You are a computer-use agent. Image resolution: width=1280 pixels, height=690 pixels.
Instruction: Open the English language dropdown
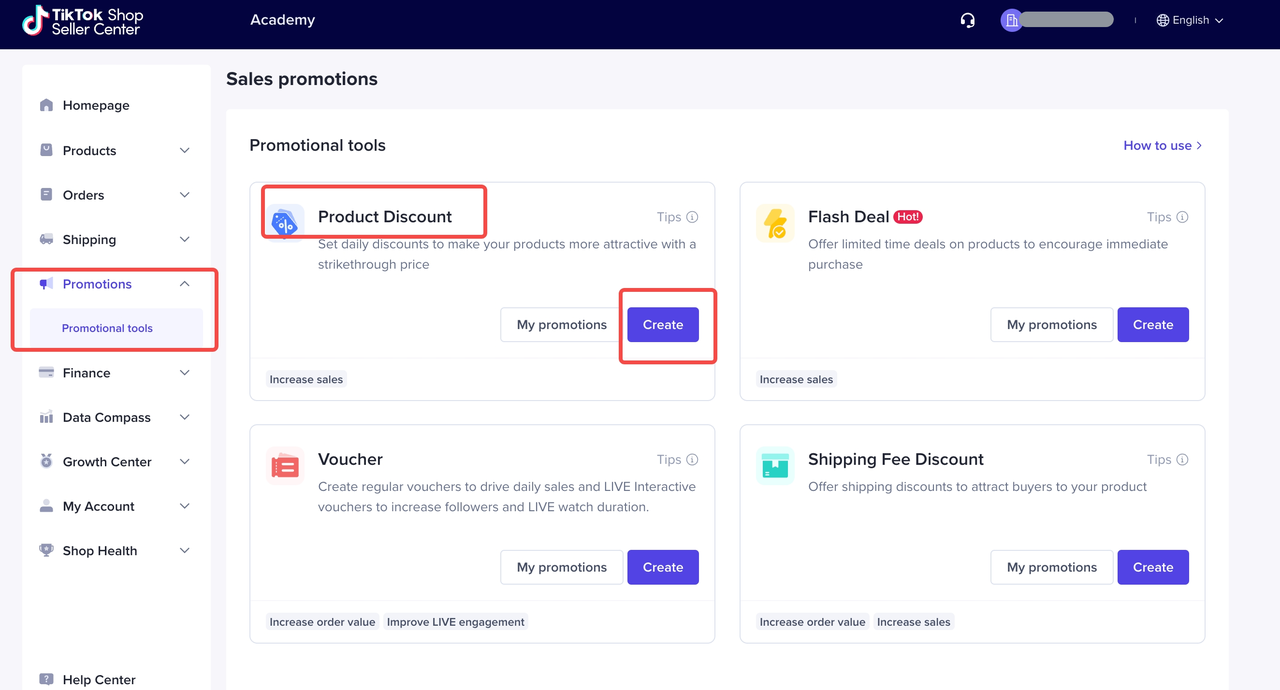[1190, 20]
